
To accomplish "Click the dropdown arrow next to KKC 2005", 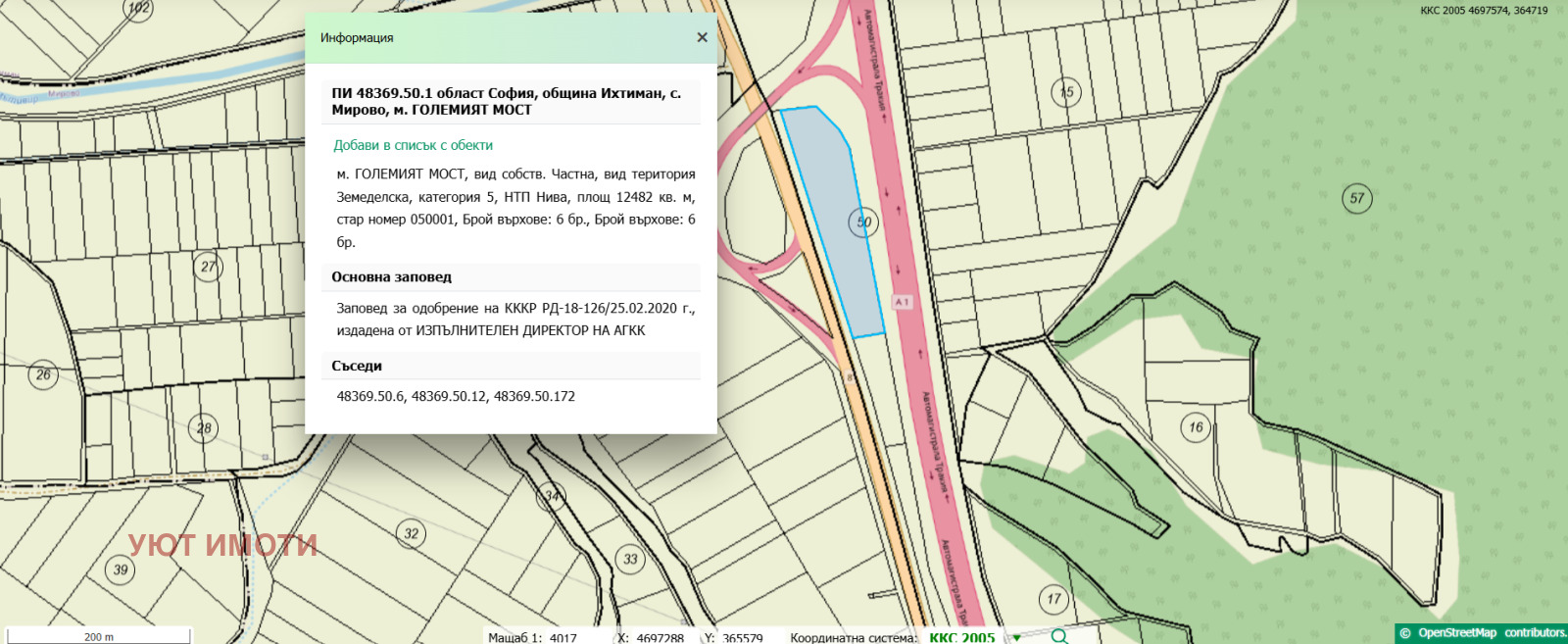I will pos(1017,637).
